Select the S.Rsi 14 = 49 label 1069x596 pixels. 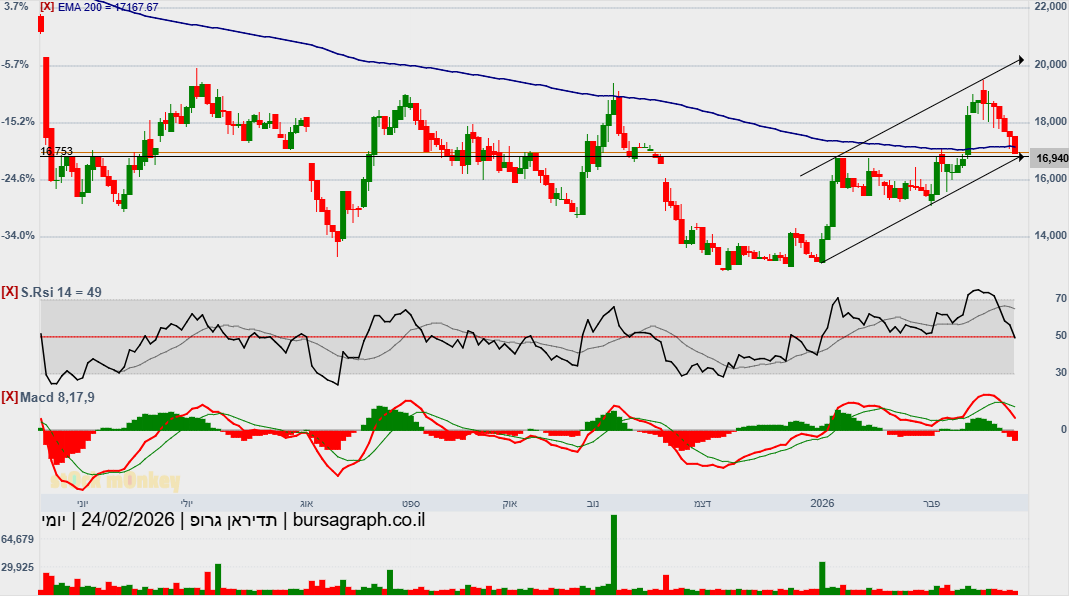pos(61,293)
